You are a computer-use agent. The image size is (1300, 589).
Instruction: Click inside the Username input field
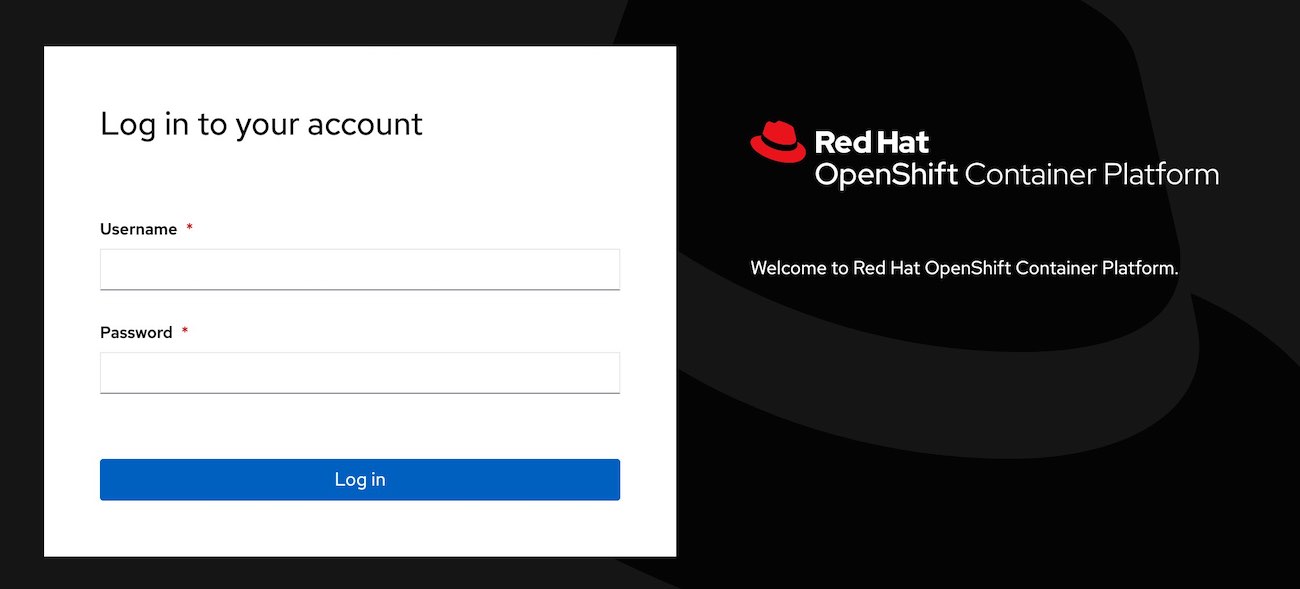(x=360, y=268)
